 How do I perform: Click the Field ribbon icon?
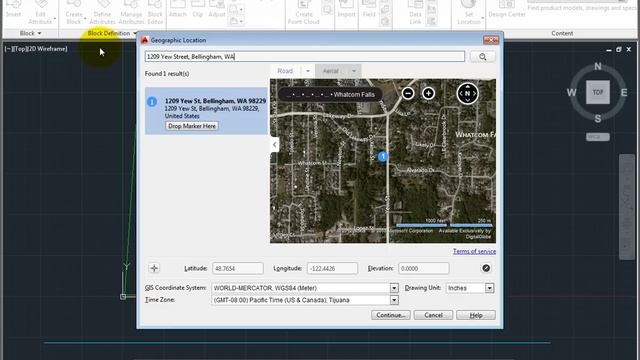coord(369,9)
